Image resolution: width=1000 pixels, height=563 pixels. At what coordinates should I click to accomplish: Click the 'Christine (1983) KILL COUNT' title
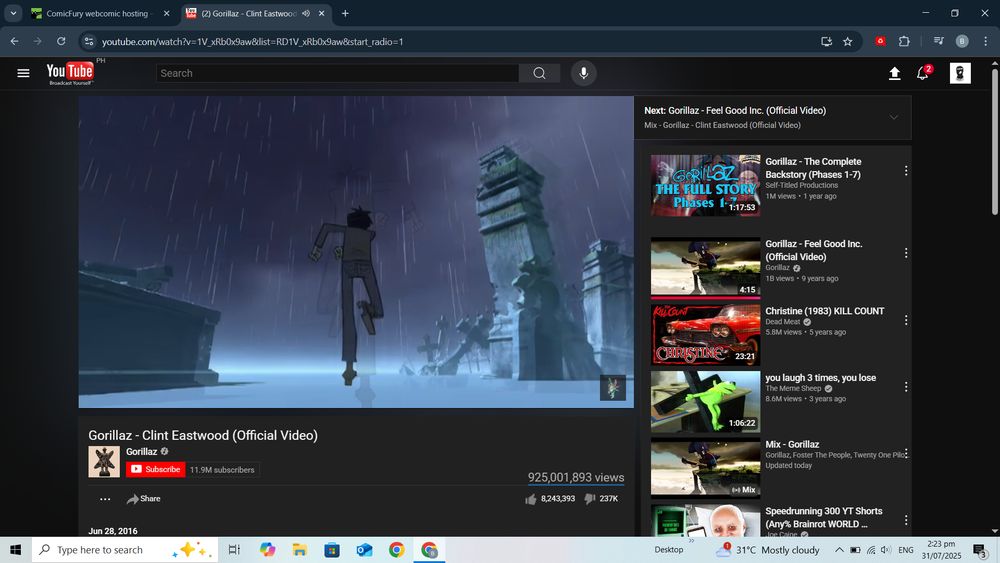[x=825, y=311]
